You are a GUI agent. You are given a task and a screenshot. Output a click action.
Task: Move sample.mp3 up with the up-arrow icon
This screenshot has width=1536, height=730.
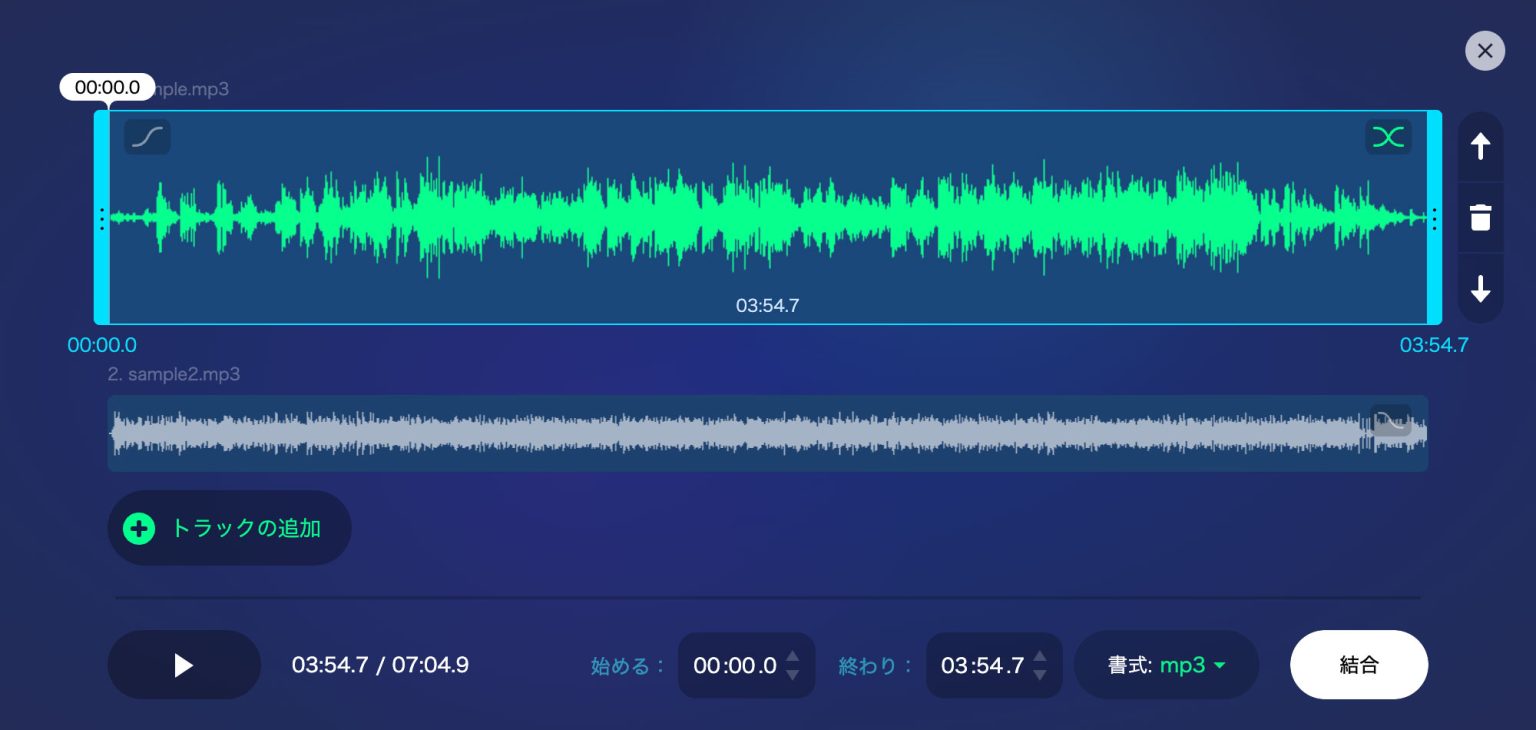point(1481,146)
